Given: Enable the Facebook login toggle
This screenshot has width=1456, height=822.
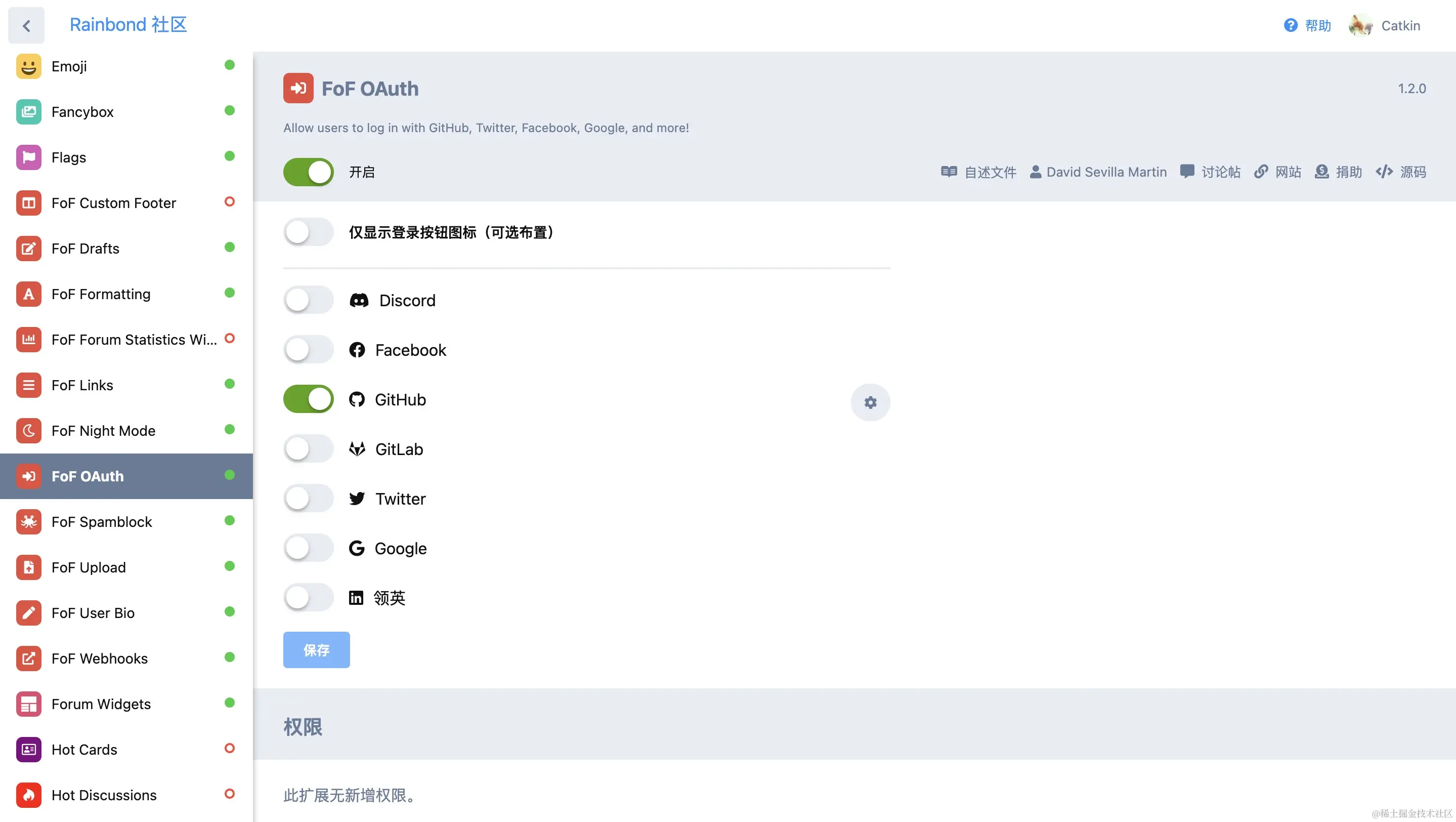Looking at the screenshot, I should coord(308,350).
